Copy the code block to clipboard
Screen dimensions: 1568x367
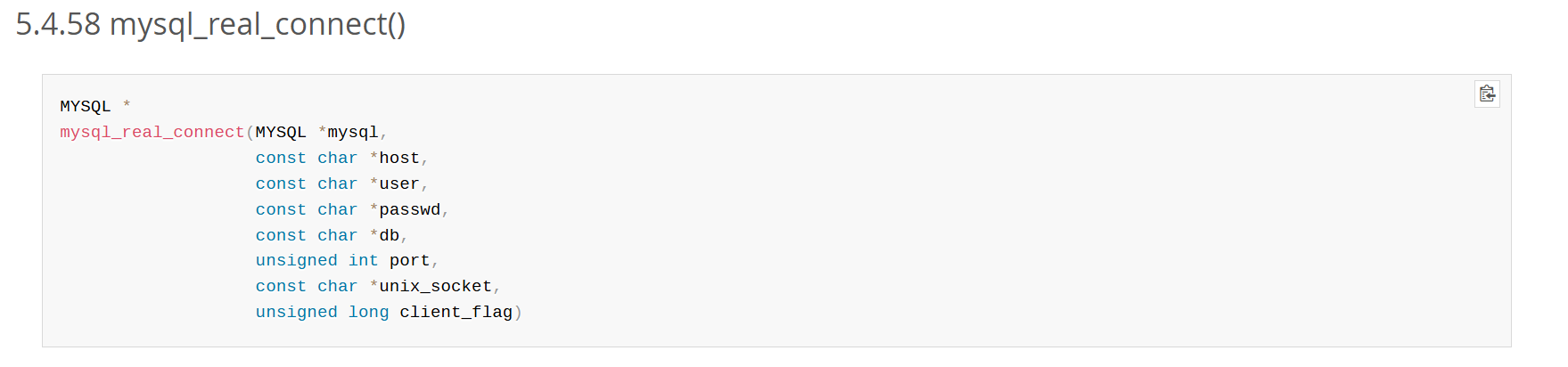[1487, 94]
